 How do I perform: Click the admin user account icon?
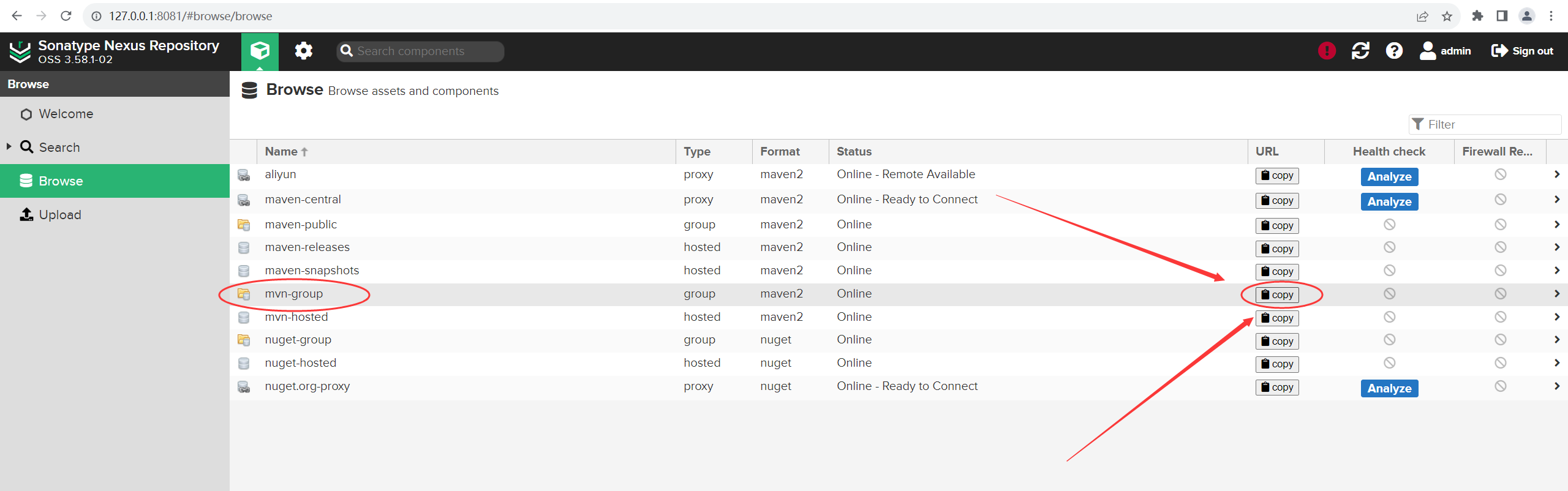[x=1427, y=51]
